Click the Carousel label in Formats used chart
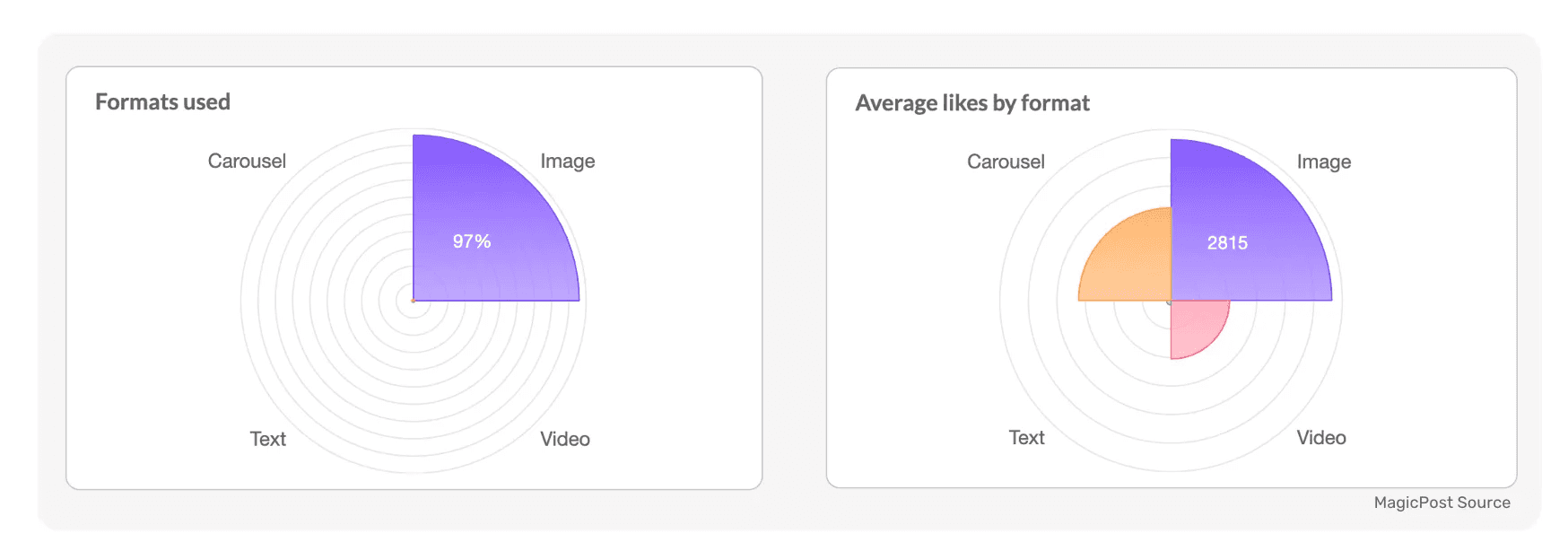 [x=247, y=161]
